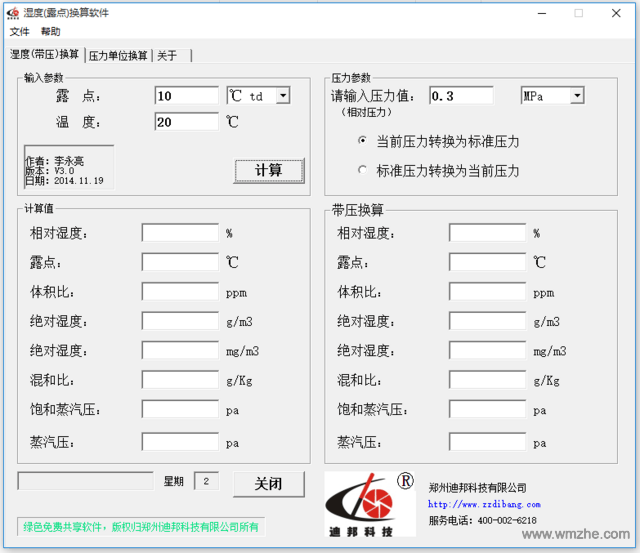Click 计算值 露点 output field
Screen dimensions: 640x553
(x=180, y=262)
